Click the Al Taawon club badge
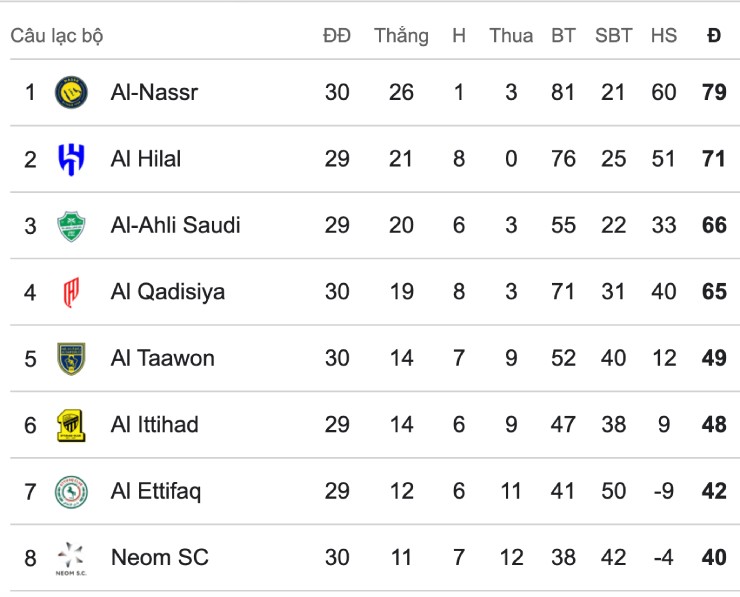The height and width of the screenshot is (597, 740). (71, 358)
